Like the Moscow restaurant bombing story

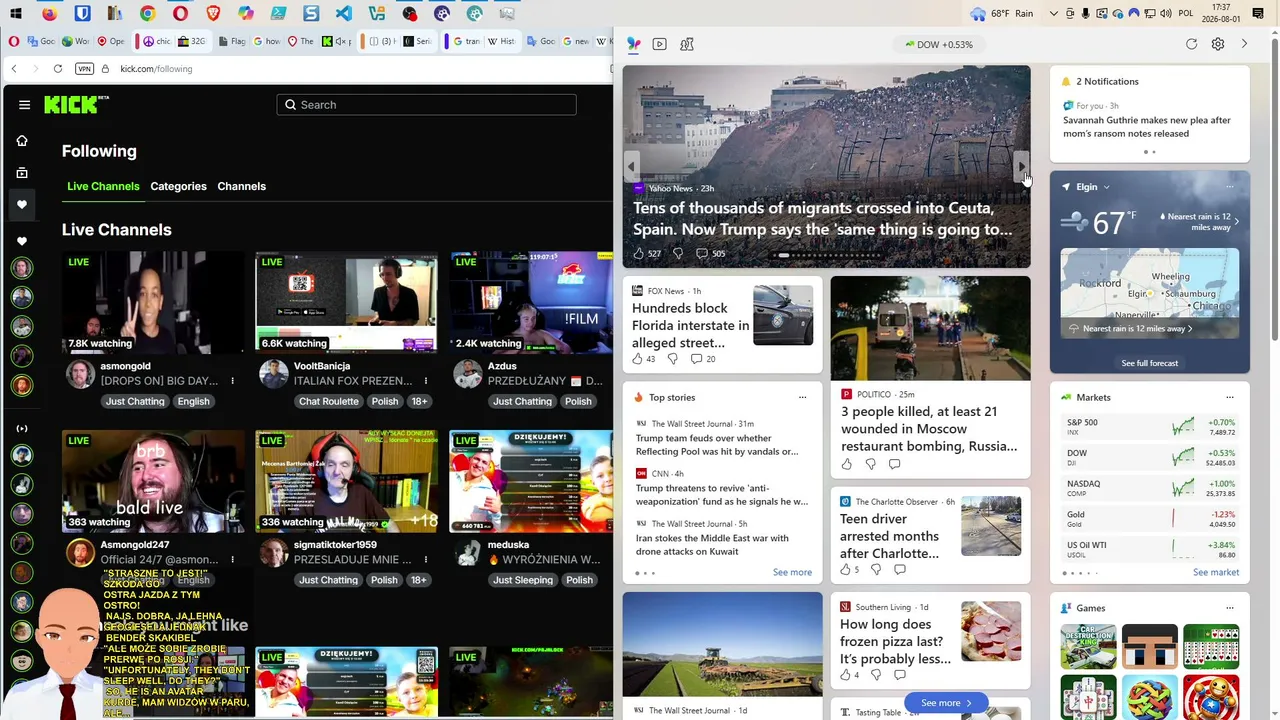(847, 464)
